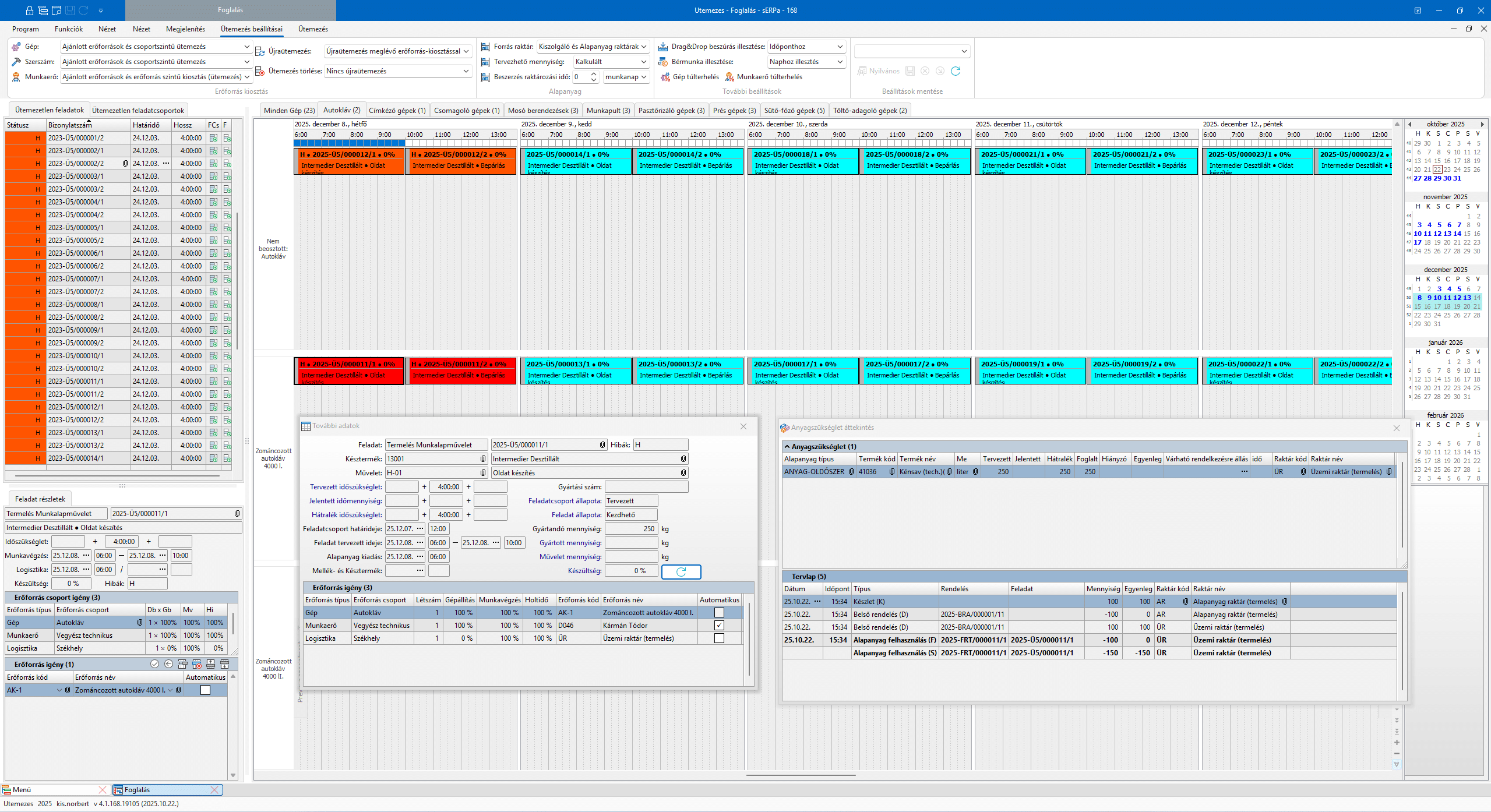Click Gép túlterhelés overload icon

click(665, 77)
